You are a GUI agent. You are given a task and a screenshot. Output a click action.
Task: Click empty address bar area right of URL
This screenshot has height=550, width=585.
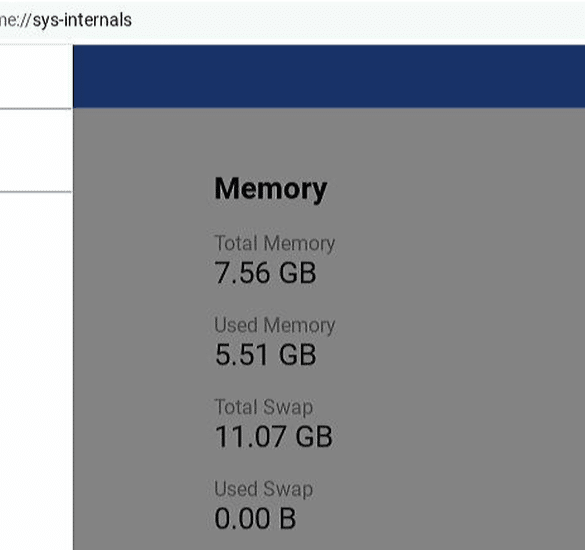(358, 20)
